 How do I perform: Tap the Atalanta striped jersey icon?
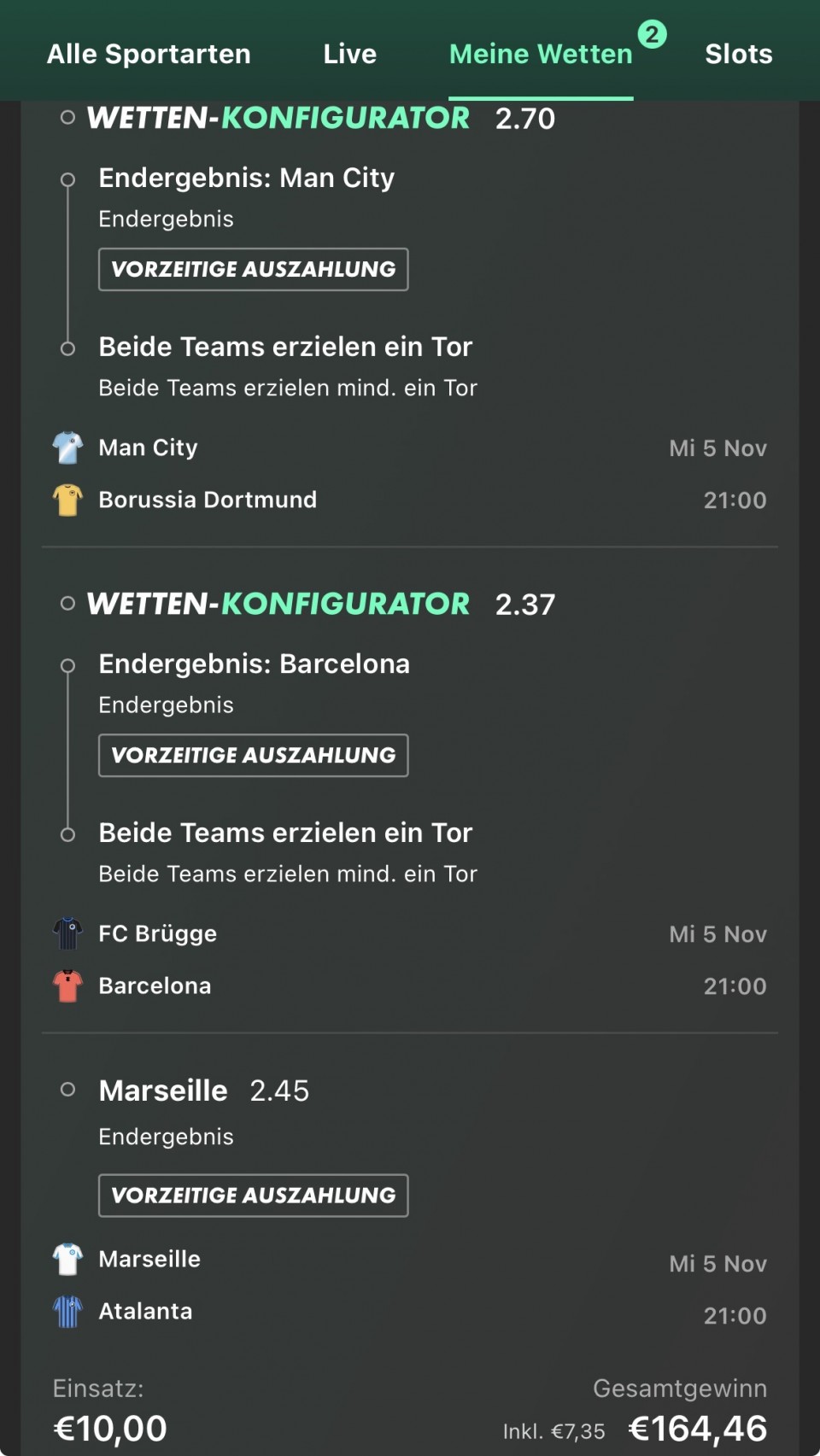pos(67,1311)
